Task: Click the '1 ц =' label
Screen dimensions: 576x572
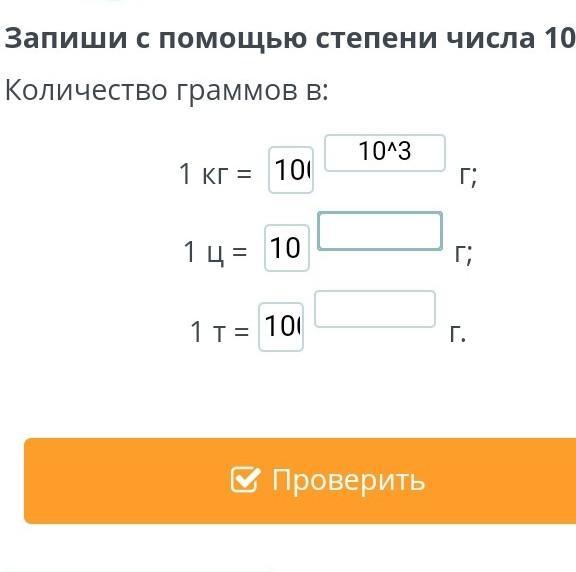Action: coord(215,252)
